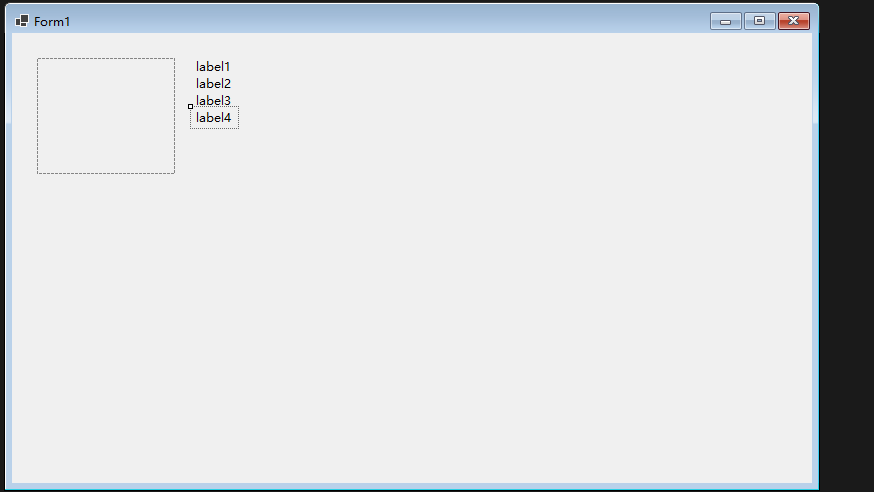Select the empty dashed picture box
This screenshot has height=492, width=874.
[106, 116]
